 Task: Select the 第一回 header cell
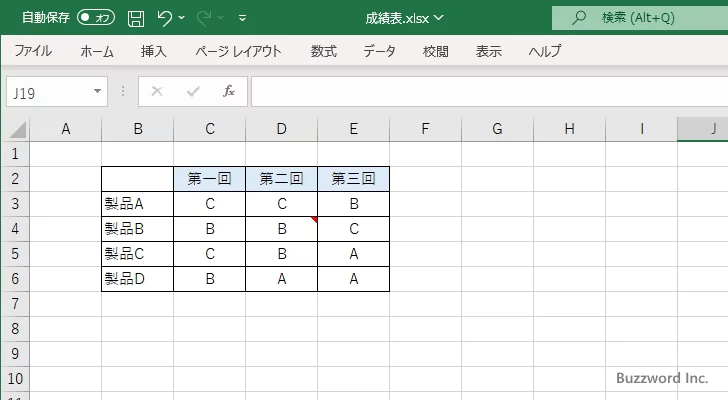[x=209, y=179]
